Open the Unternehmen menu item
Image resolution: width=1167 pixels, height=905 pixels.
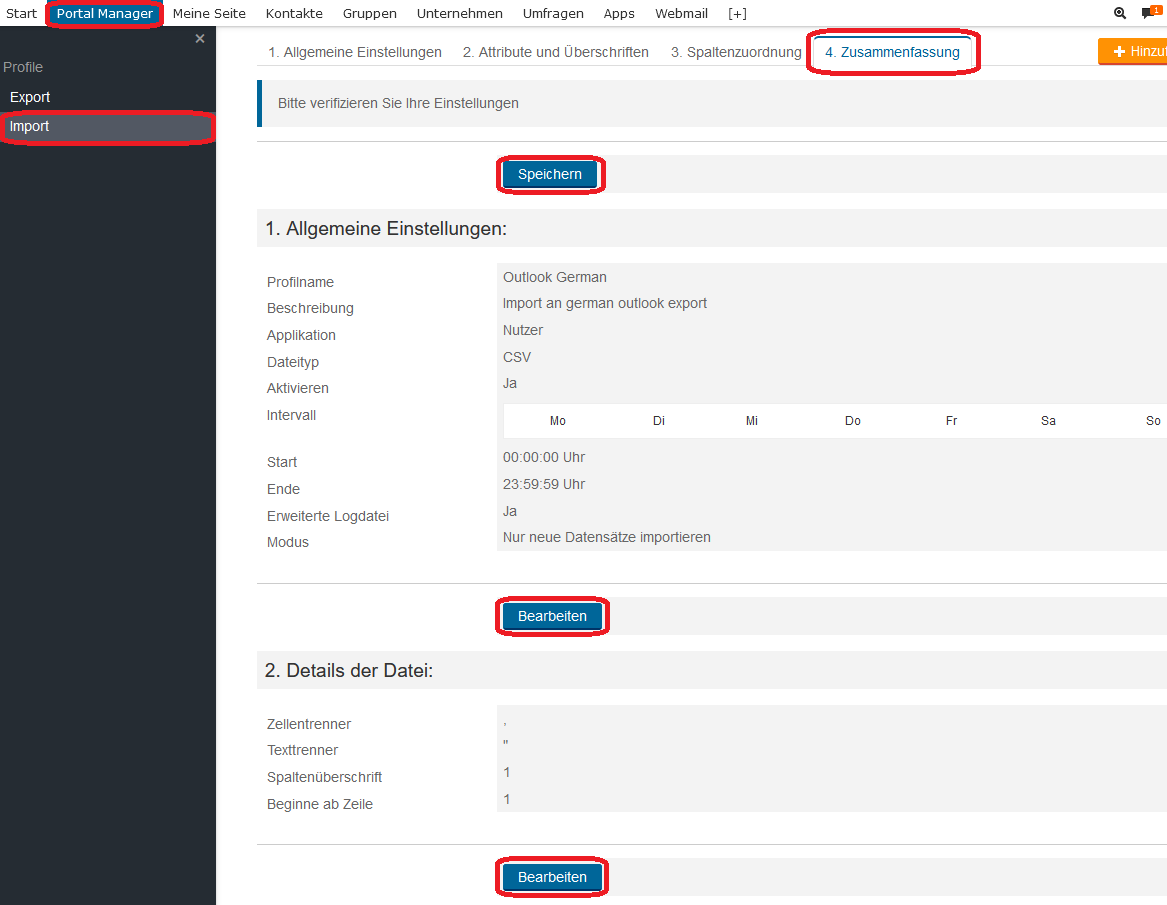pos(459,14)
